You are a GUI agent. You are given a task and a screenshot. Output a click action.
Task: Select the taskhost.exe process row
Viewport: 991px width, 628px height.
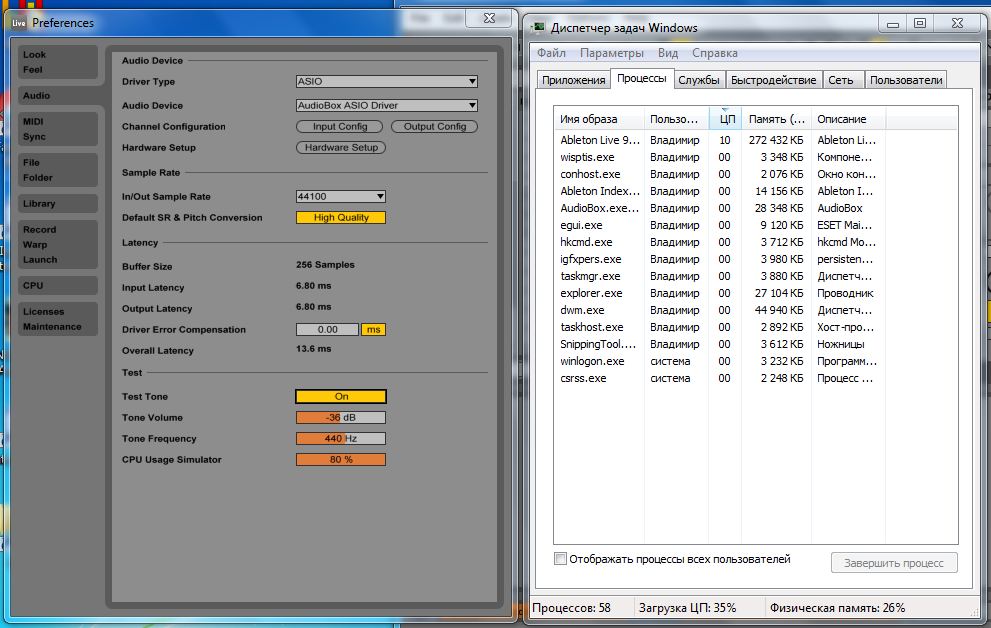(x=756, y=328)
